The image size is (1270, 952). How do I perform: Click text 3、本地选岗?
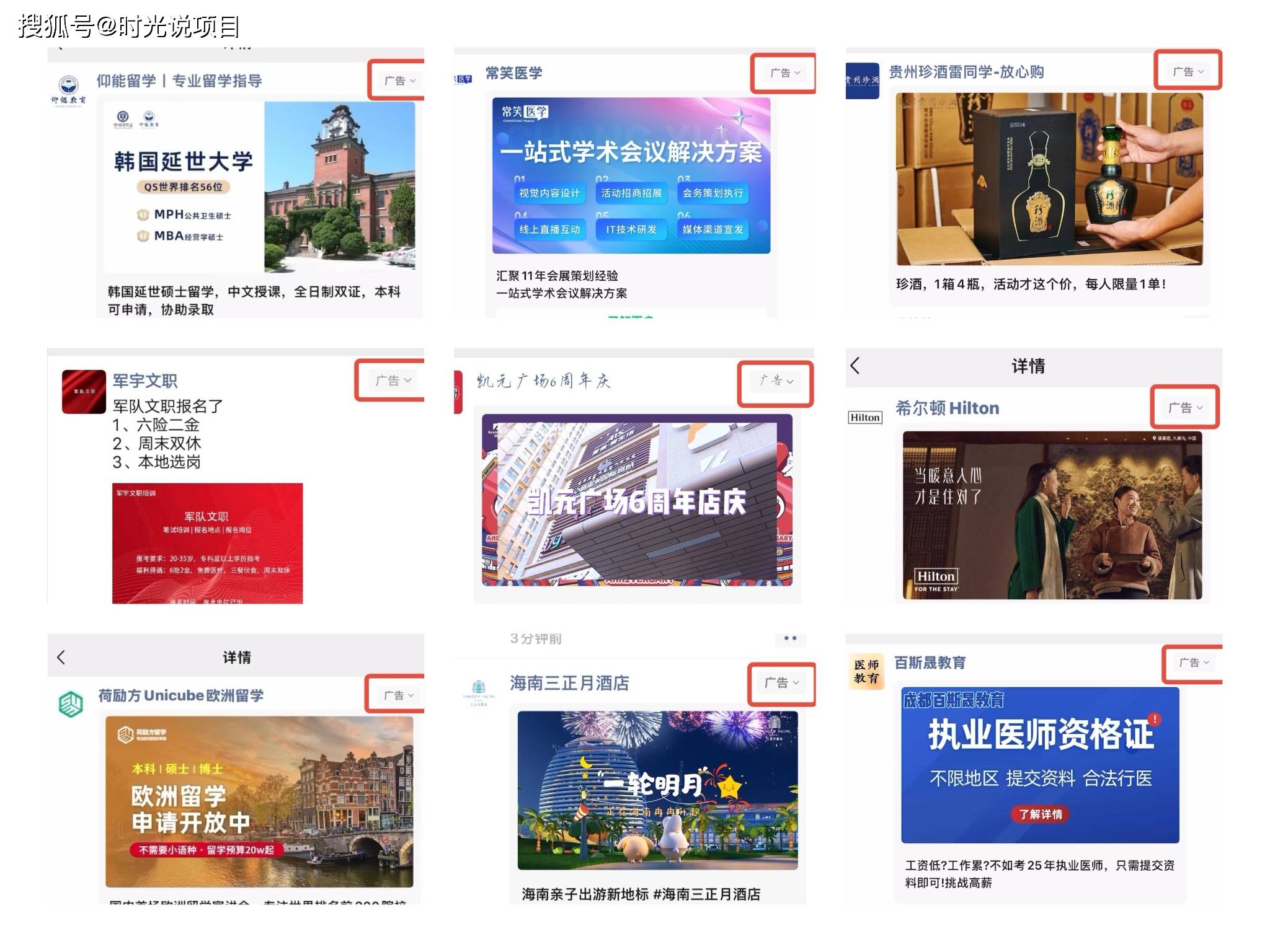click(x=156, y=462)
